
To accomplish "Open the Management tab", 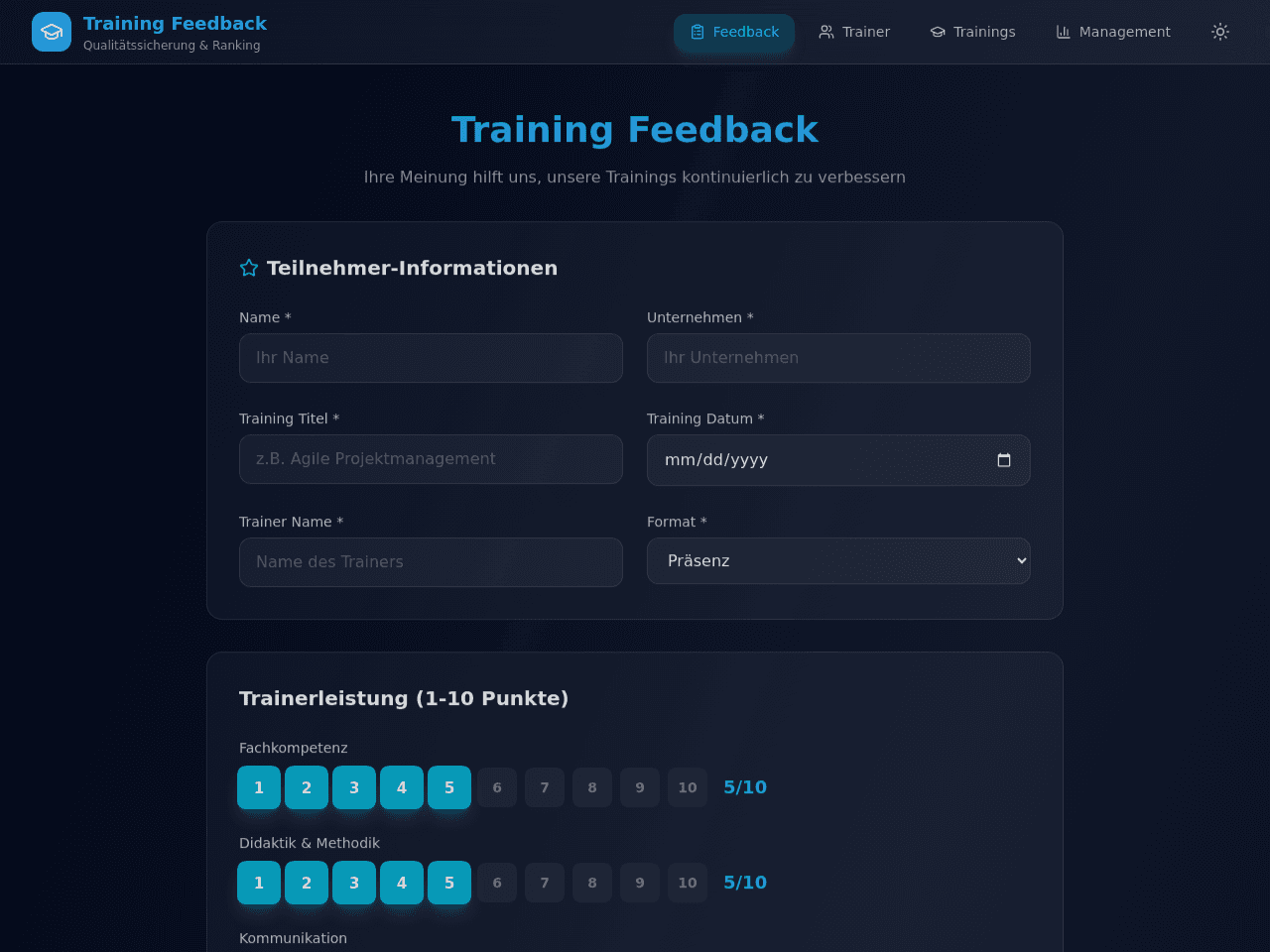I will click(1113, 32).
